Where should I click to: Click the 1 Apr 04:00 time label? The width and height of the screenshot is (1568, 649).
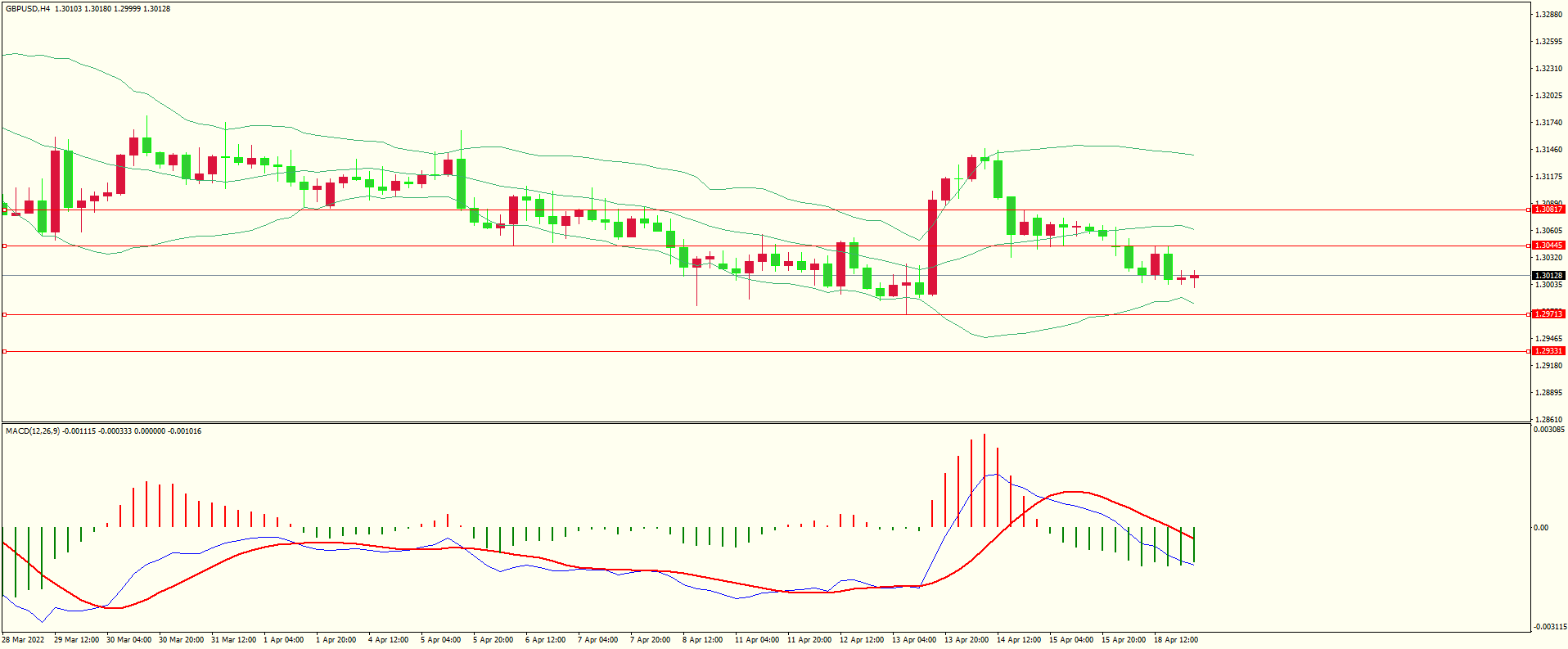283,640
